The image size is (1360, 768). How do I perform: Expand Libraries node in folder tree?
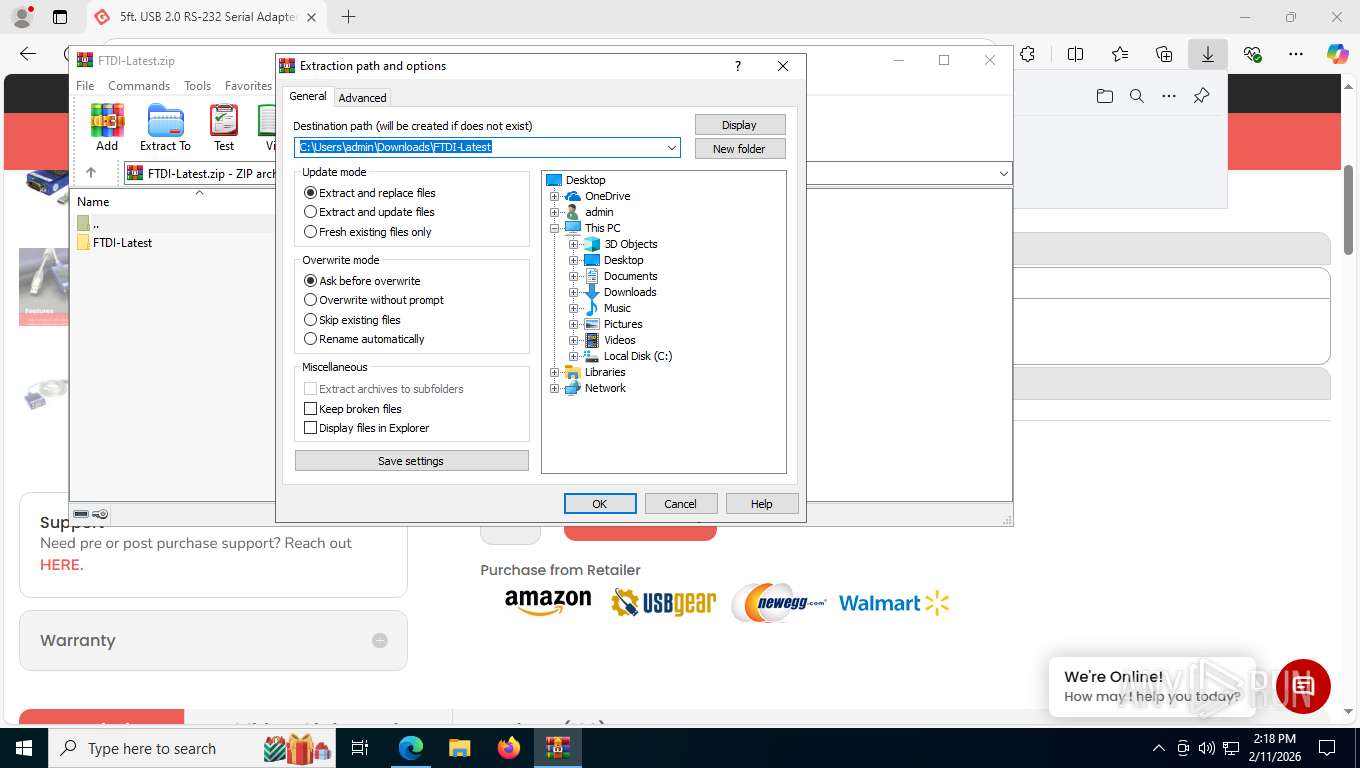pyautogui.click(x=555, y=372)
